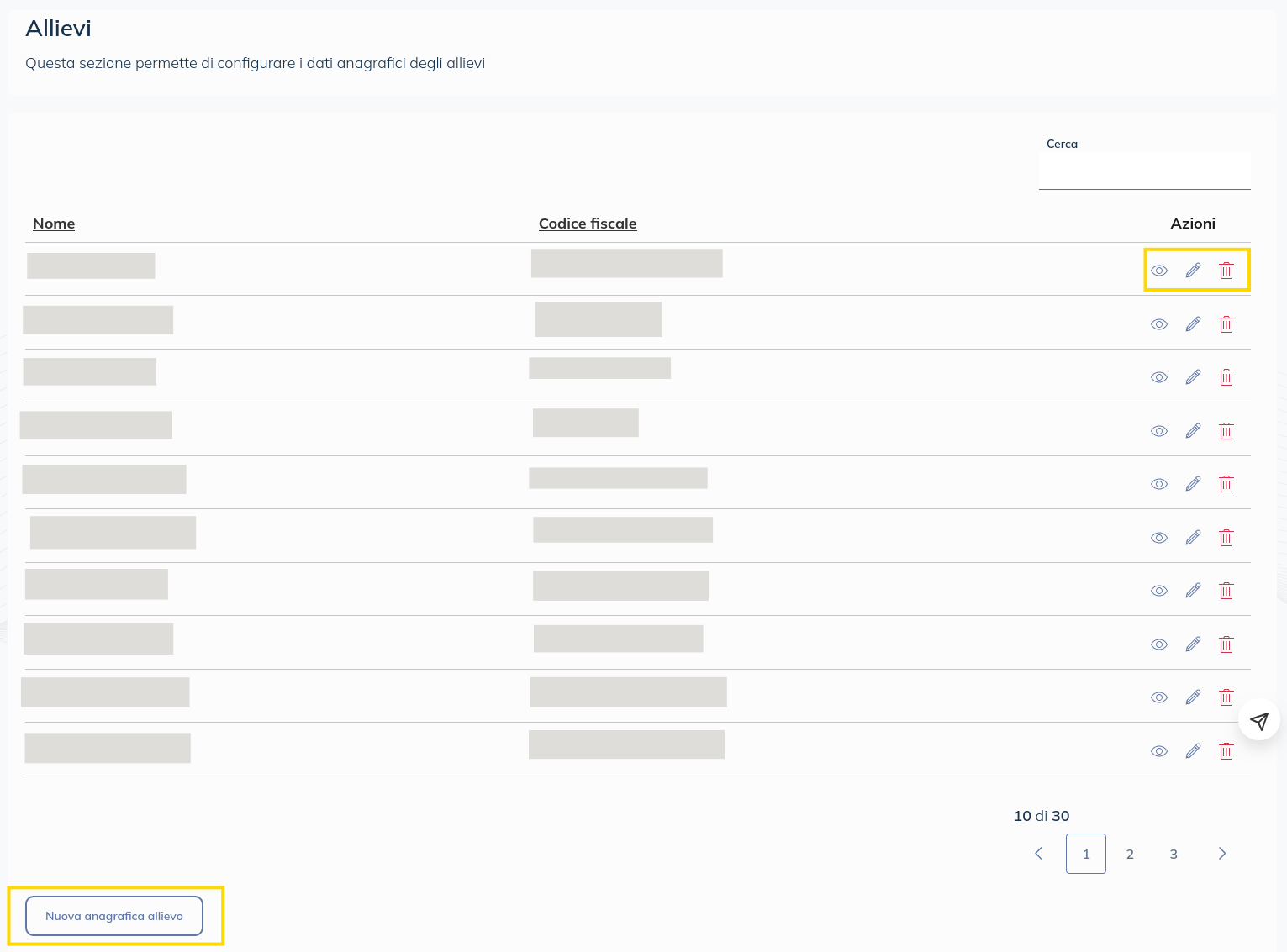Click the pencil icon in the seventh row

1193,591
